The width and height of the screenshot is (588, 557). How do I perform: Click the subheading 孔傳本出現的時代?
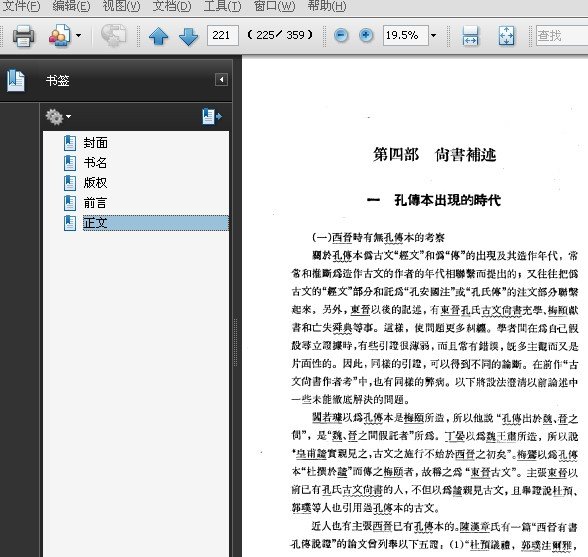point(447,200)
